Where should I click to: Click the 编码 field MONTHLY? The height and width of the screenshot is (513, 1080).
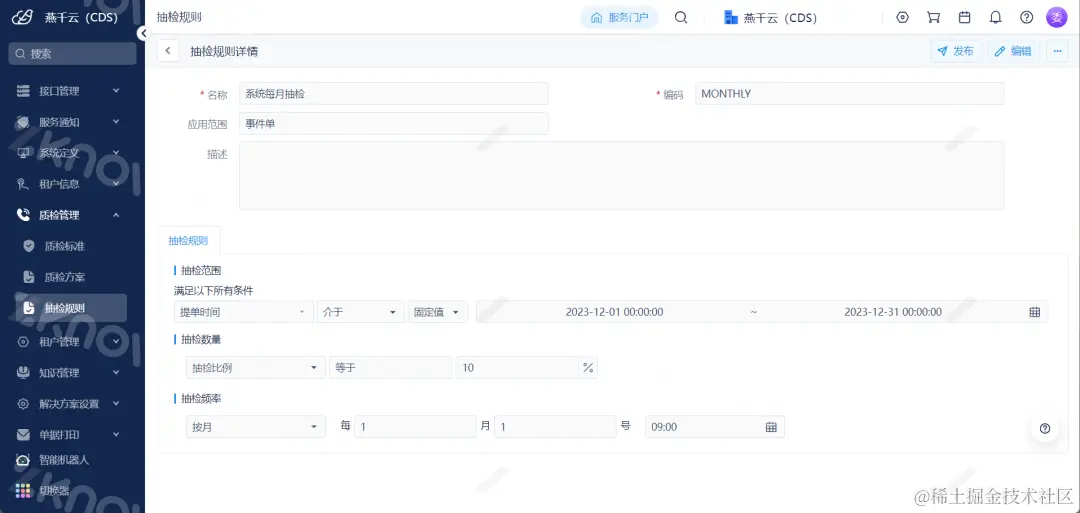pyautogui.click(x=849, y=94)
